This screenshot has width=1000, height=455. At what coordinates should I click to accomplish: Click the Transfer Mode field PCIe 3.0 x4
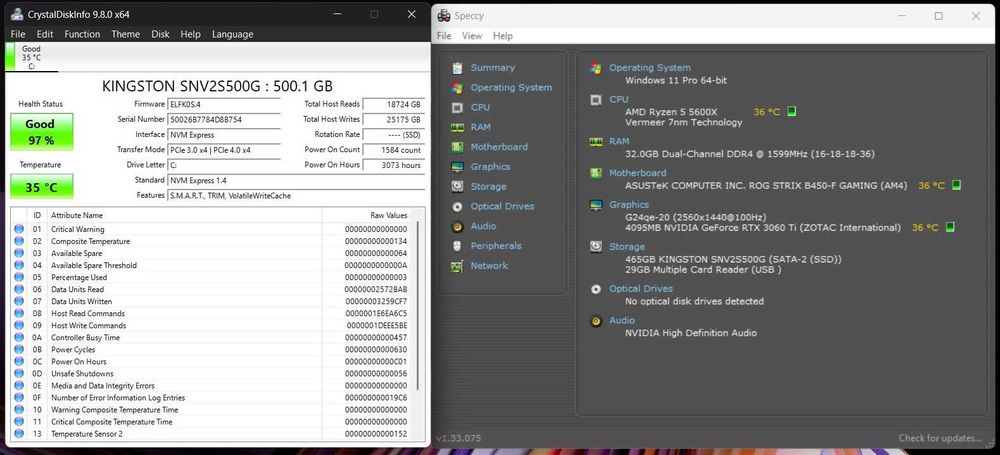pos(224,150)
